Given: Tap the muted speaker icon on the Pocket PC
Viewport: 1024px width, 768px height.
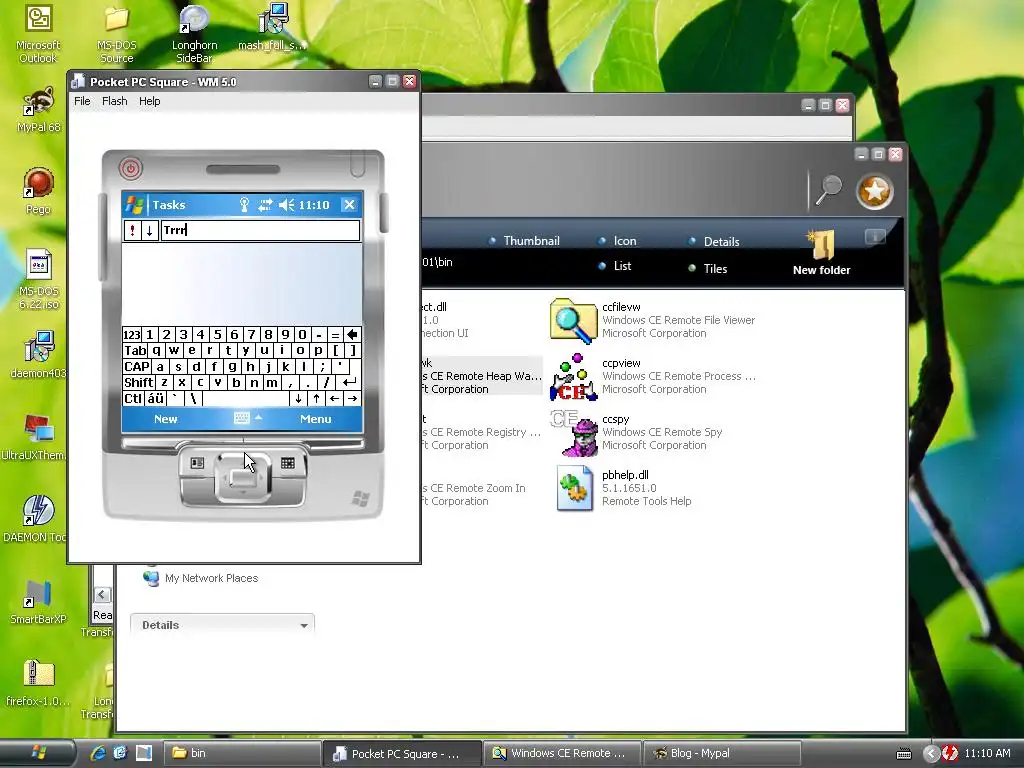Looking at the screenshot, I should click(287, 205).
